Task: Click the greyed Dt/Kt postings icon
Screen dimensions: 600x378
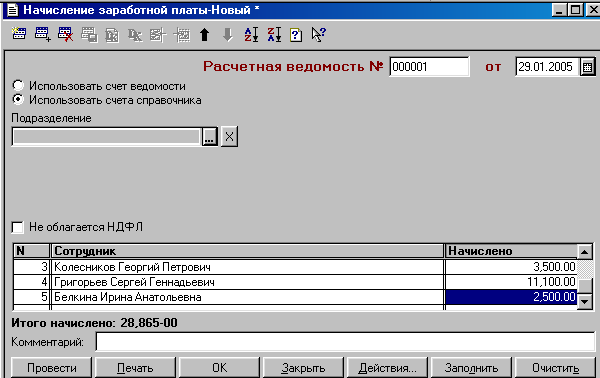Action: click(135, 35)
